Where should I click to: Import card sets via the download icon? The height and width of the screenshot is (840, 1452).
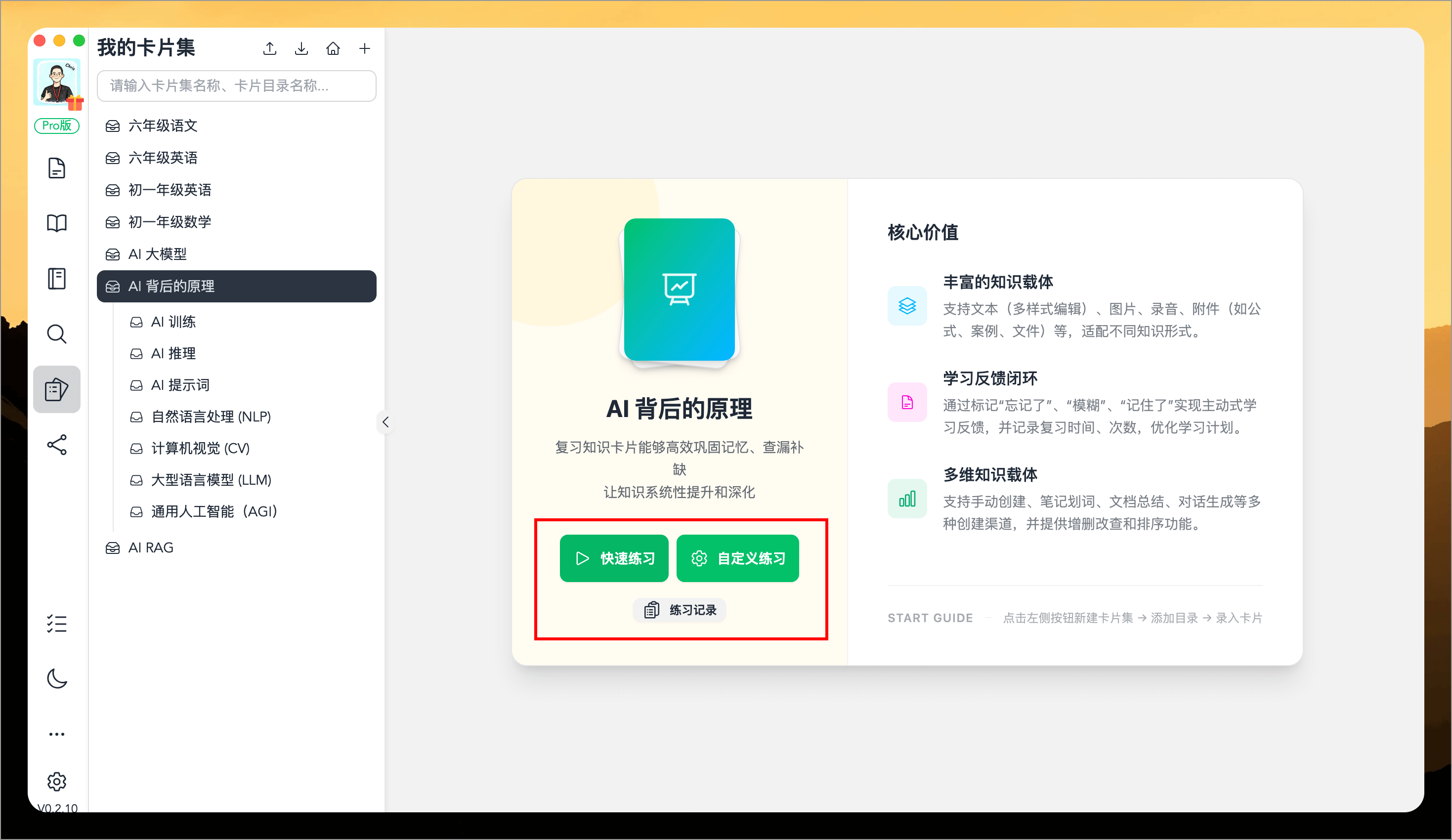tap(301, 48)
